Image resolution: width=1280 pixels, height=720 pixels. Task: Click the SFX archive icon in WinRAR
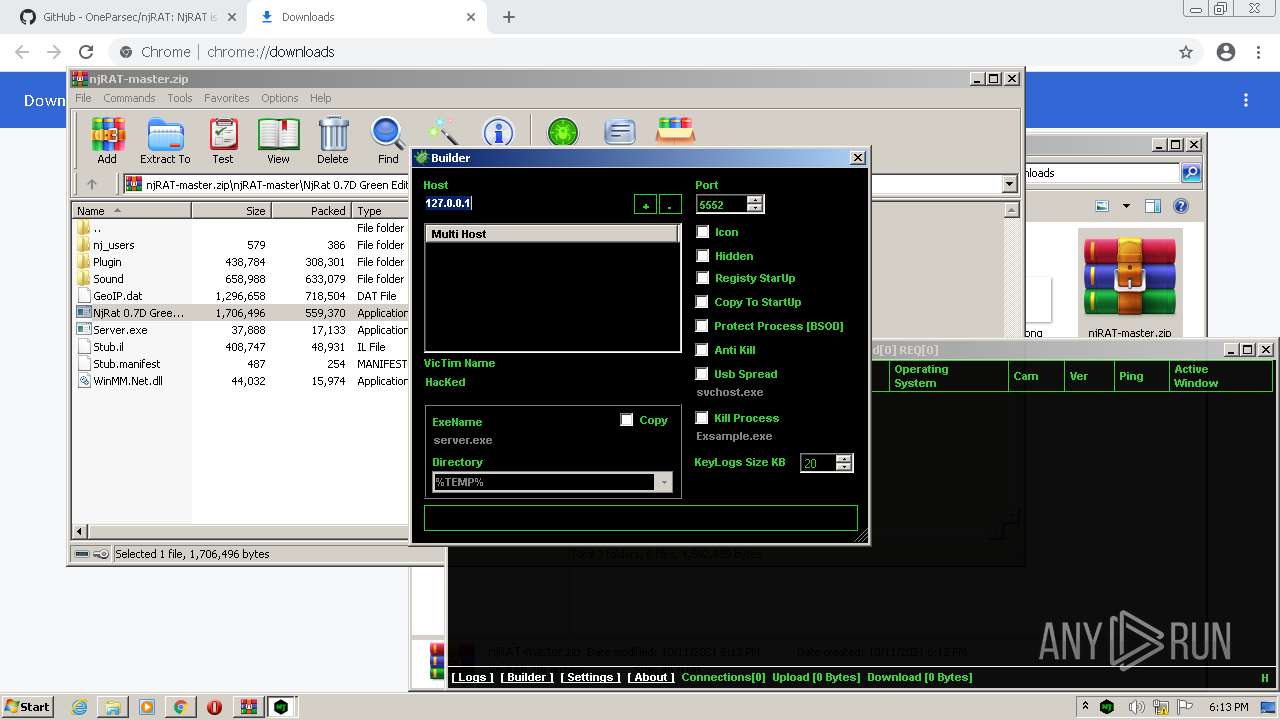675,131
